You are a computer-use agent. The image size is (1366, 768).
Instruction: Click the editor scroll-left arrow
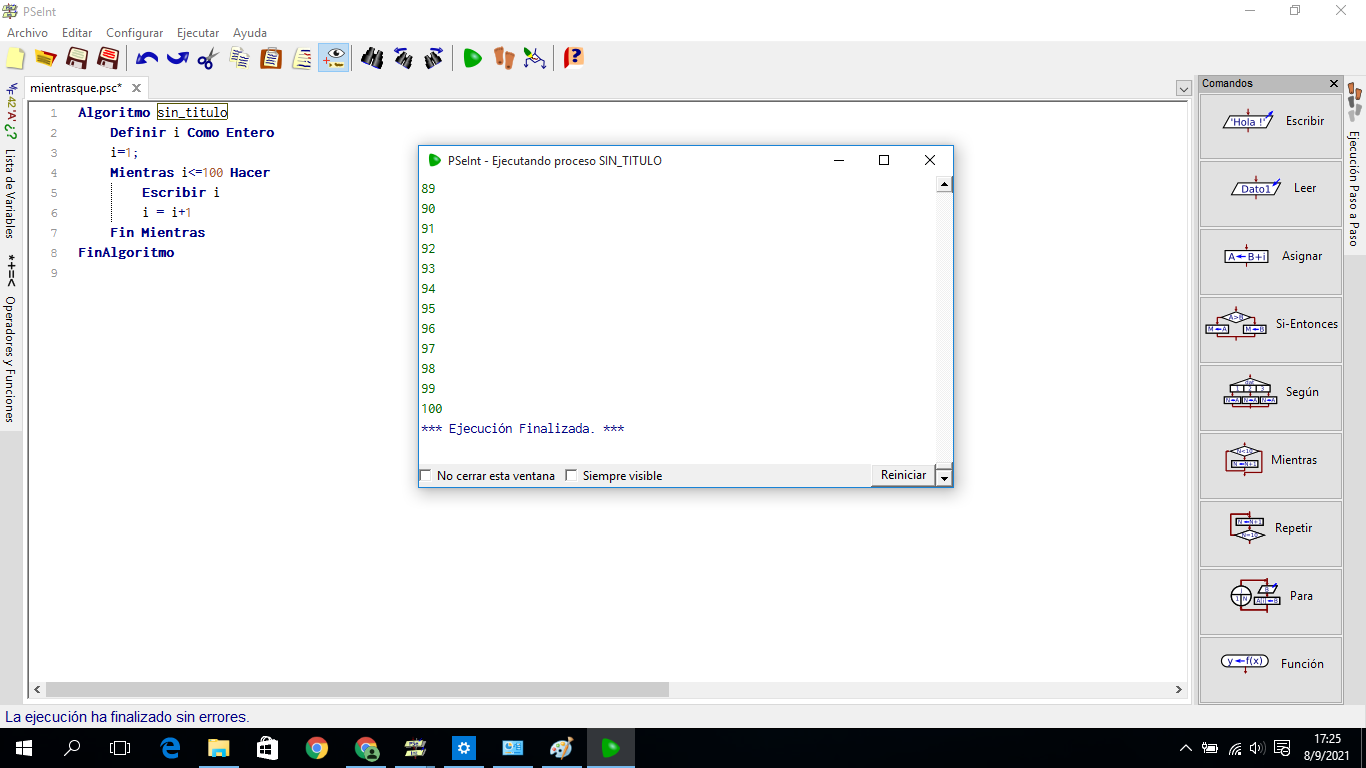click(x=37, y=690)
